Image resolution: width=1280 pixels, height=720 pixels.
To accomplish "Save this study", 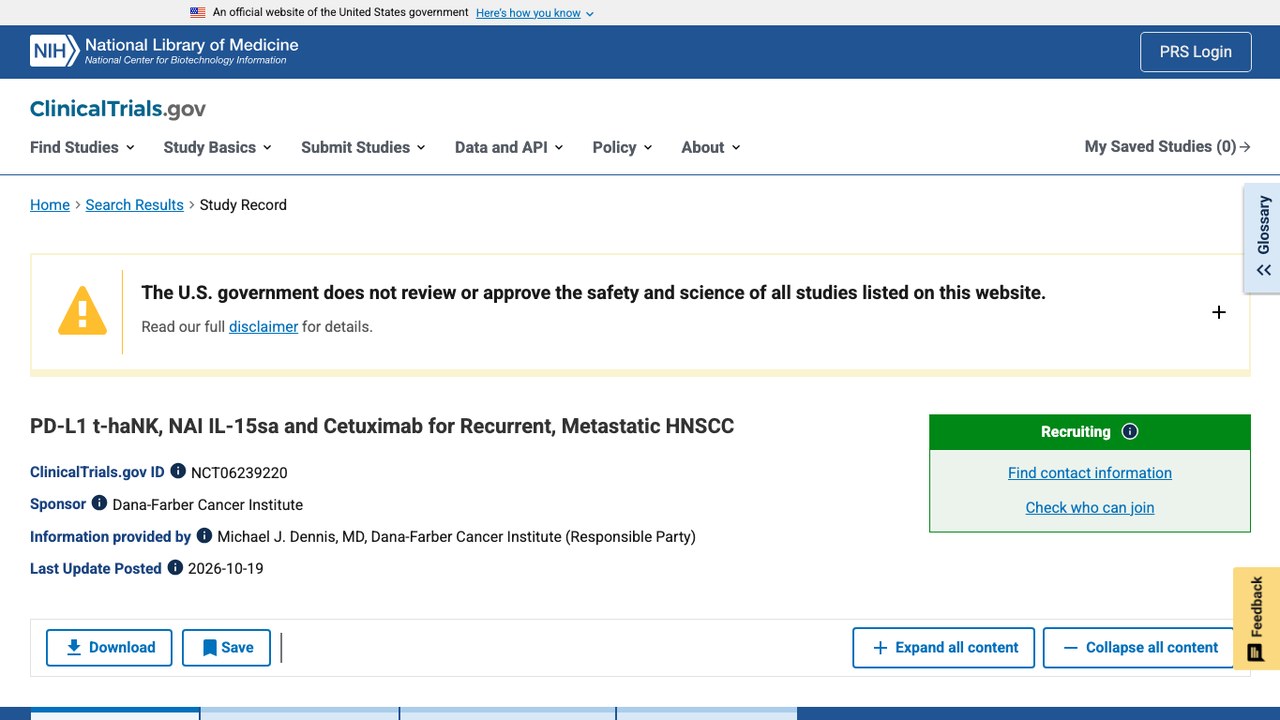I will click(x=226, y=648).
